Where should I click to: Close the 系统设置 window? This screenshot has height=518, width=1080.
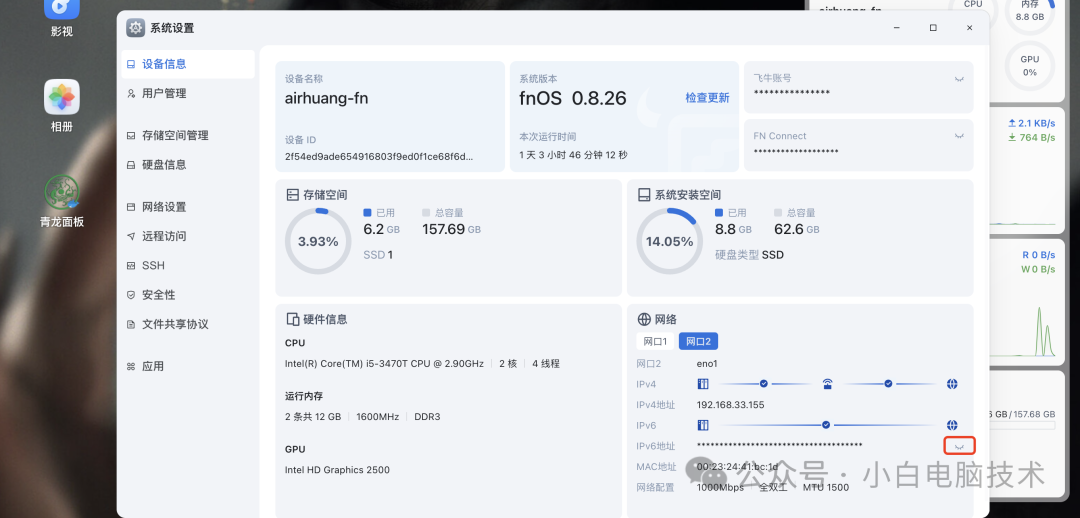[969, 28]
